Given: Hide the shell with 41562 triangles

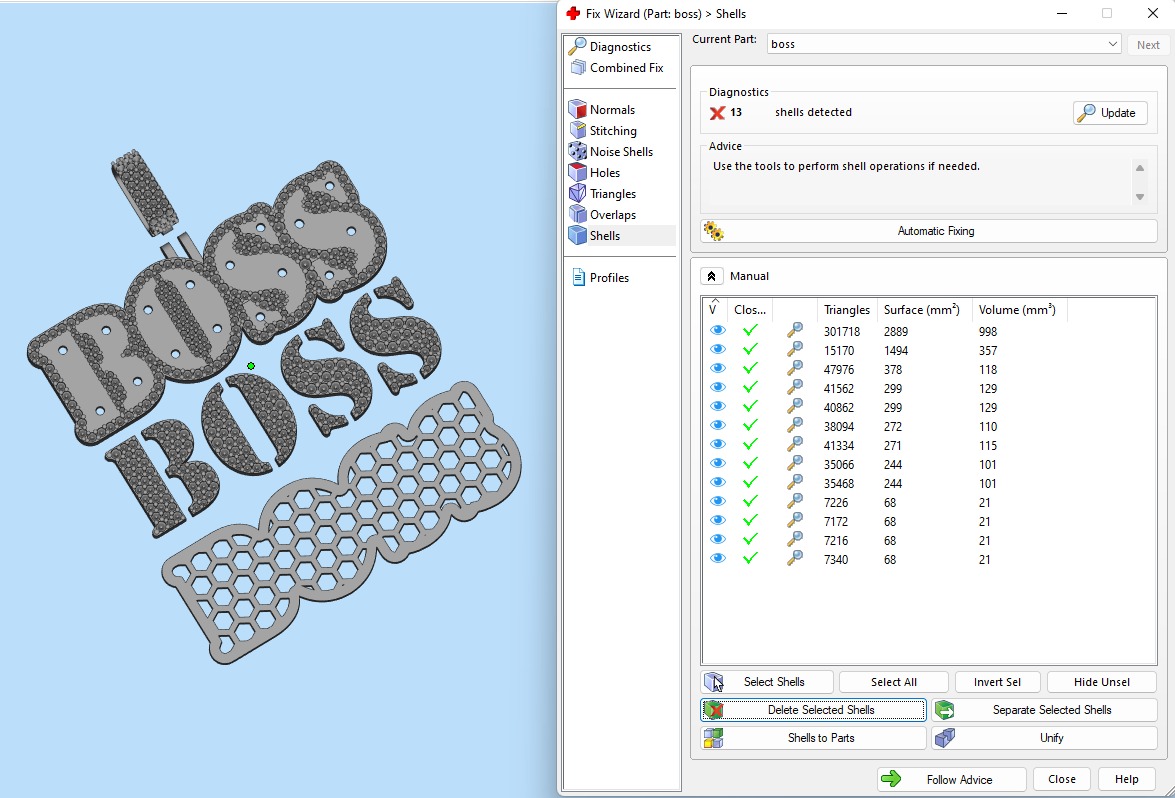Looking at the screenshot, I should click(x=717, y=387).
